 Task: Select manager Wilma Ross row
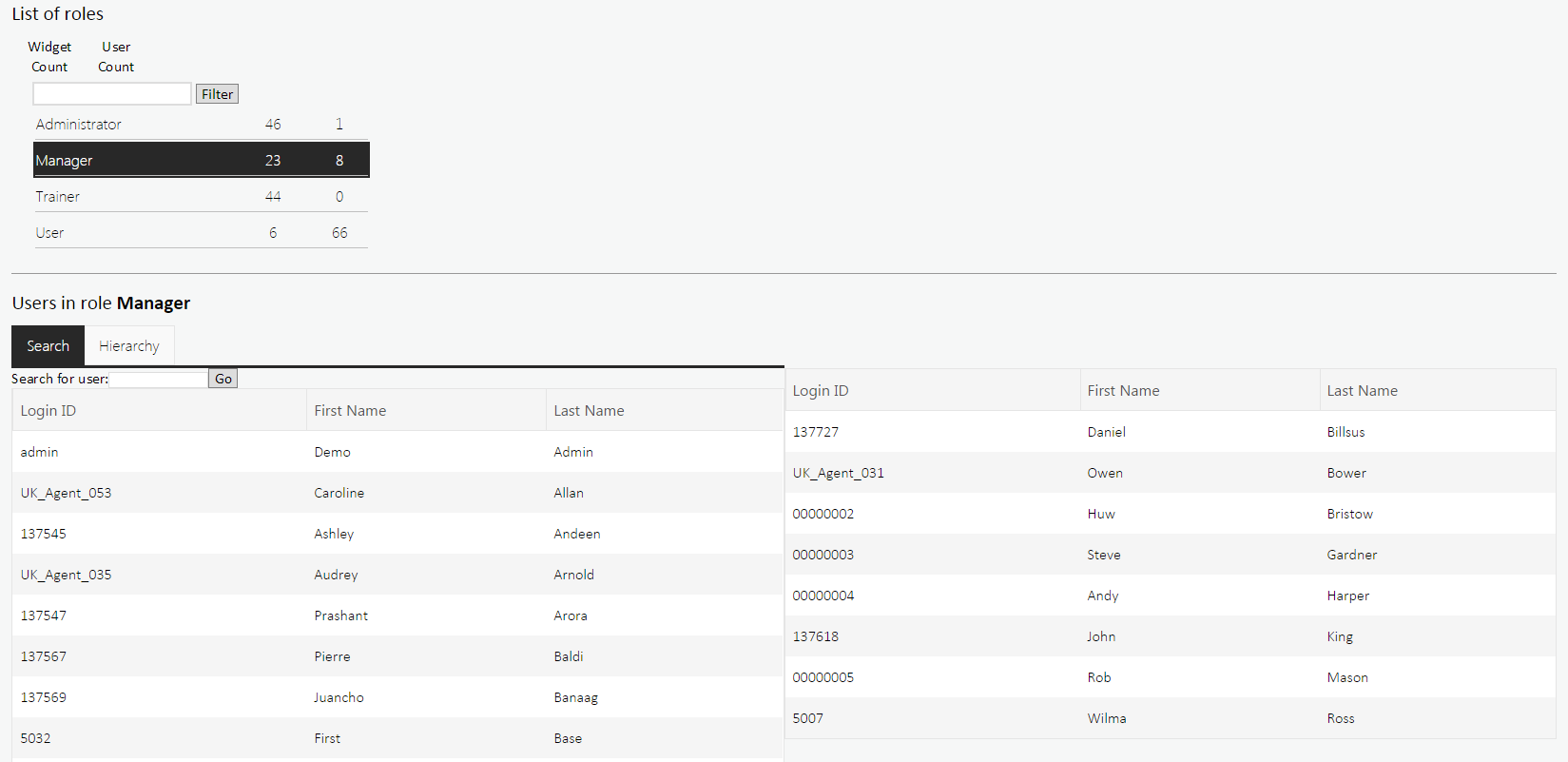coord(1170,718)
